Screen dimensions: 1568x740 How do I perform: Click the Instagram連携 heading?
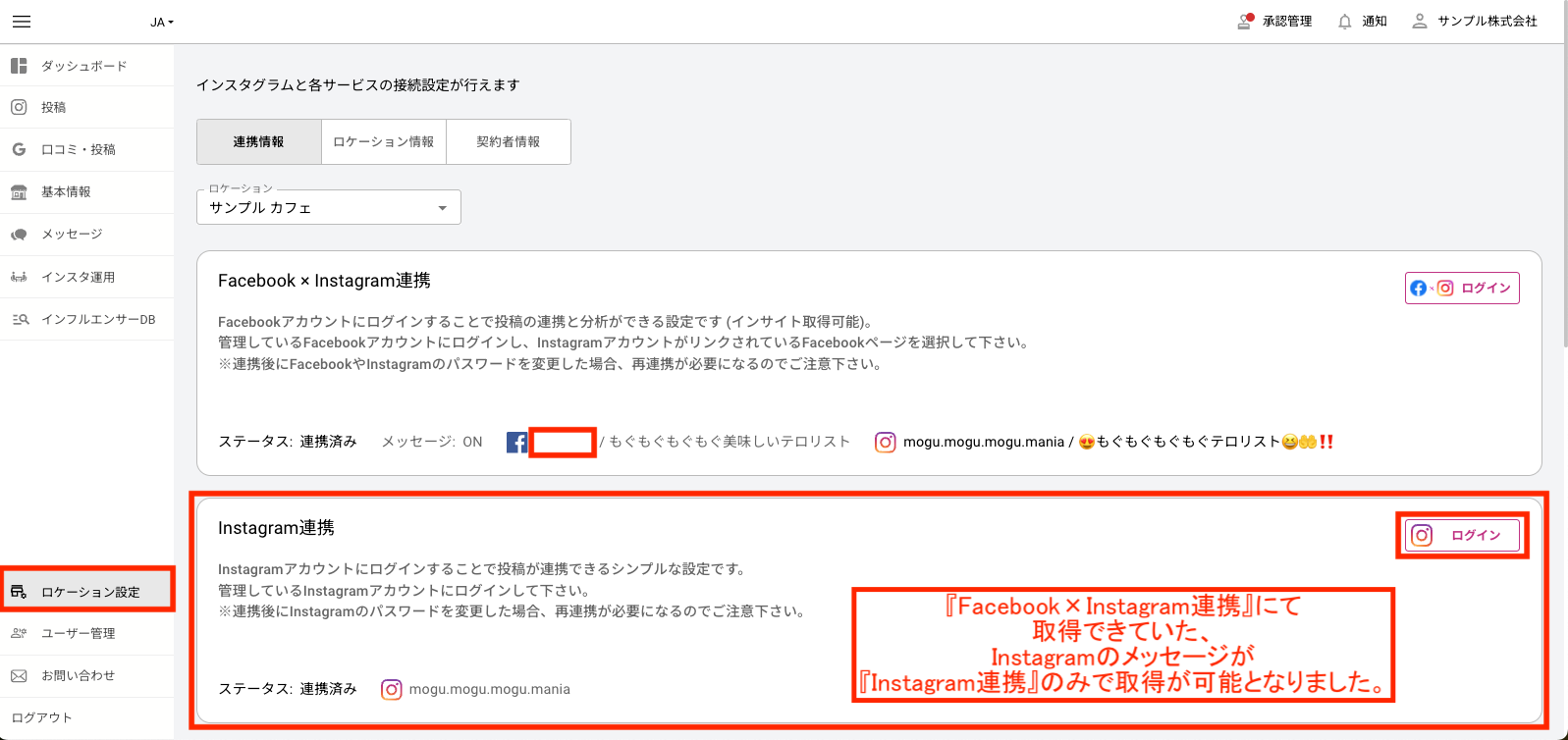click(x=276, y=528)
